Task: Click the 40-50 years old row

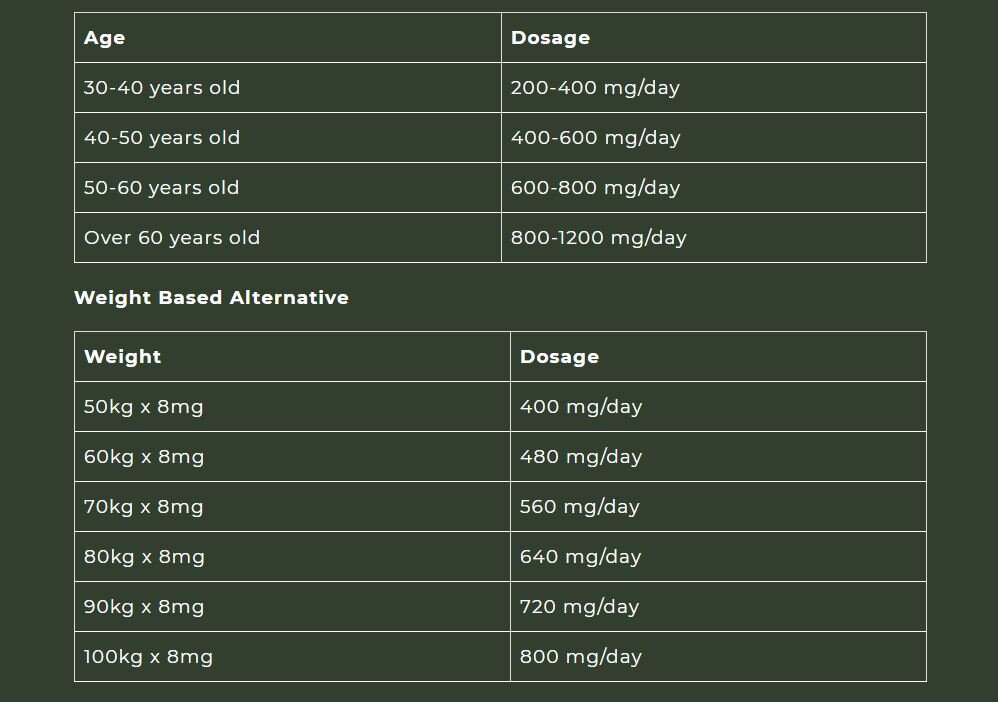Action: [500, 137]
